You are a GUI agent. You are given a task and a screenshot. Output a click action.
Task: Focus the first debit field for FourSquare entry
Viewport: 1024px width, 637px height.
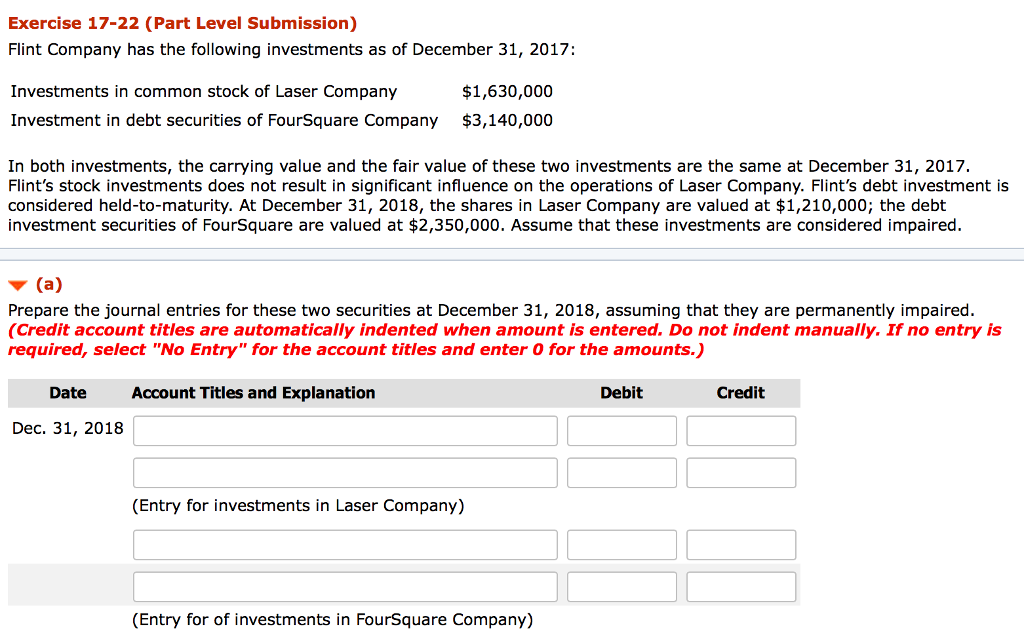[x=621, y=545]
